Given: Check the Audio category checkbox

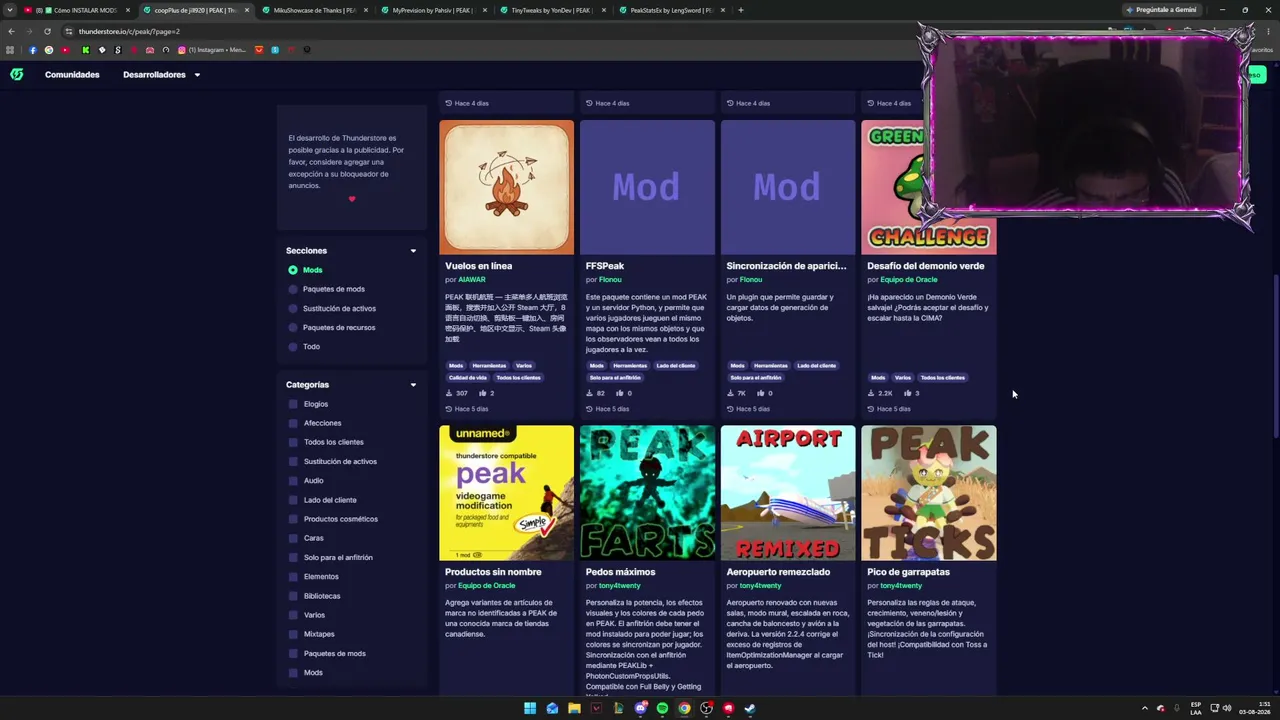Looking at the screenshot, I should [293, 480].
